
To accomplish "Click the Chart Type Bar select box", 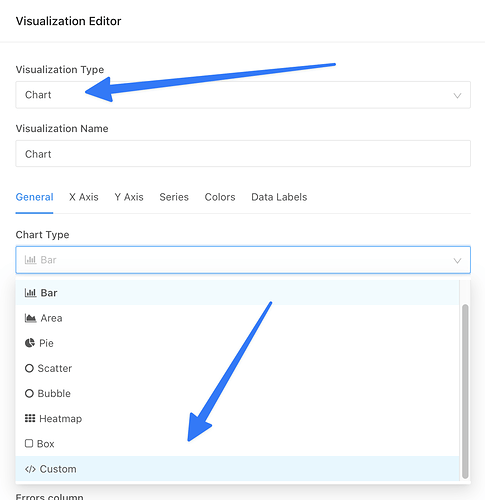I will click(243, 260).
